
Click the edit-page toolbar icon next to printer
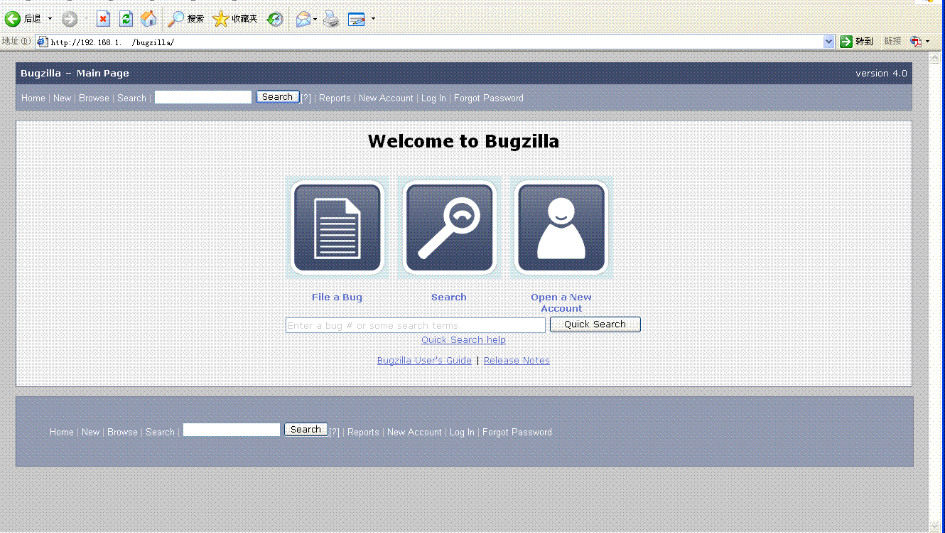pos(357,19)
